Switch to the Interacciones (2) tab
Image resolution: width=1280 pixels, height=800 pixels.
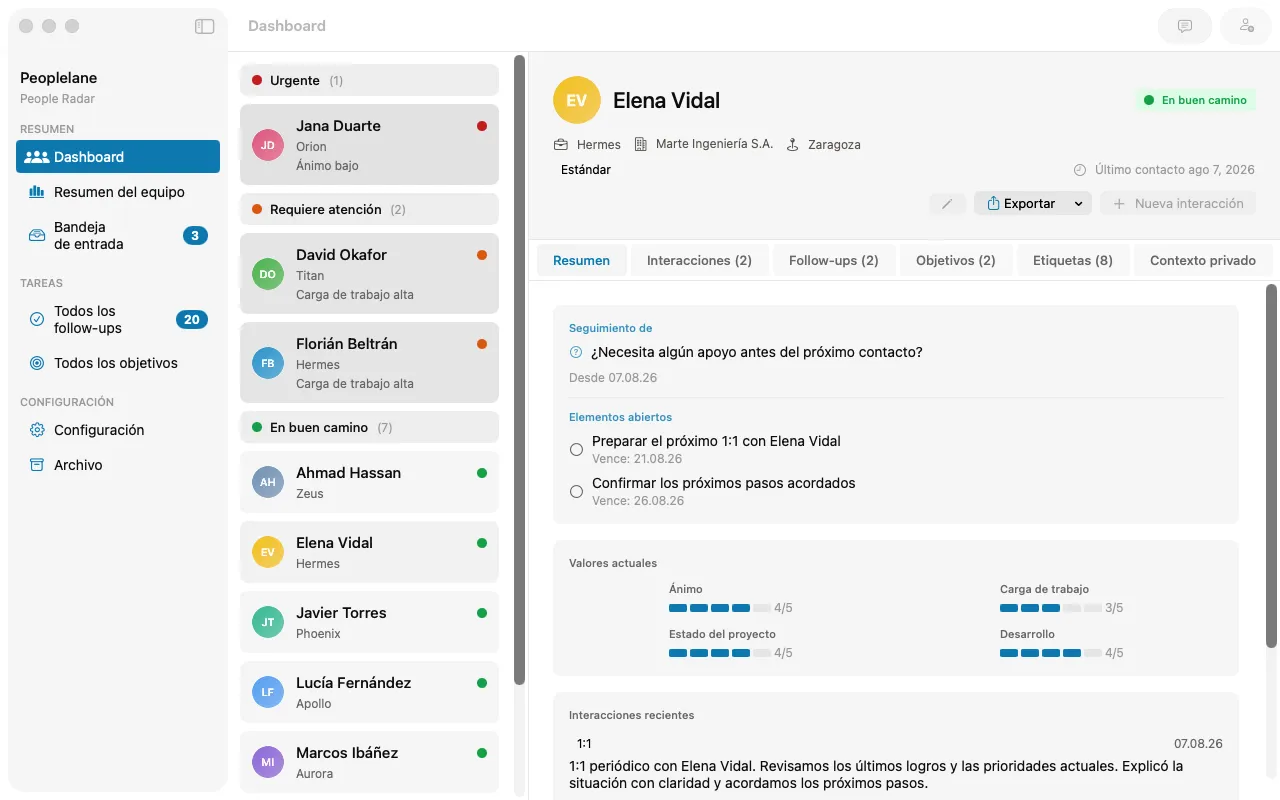point(699,260)
